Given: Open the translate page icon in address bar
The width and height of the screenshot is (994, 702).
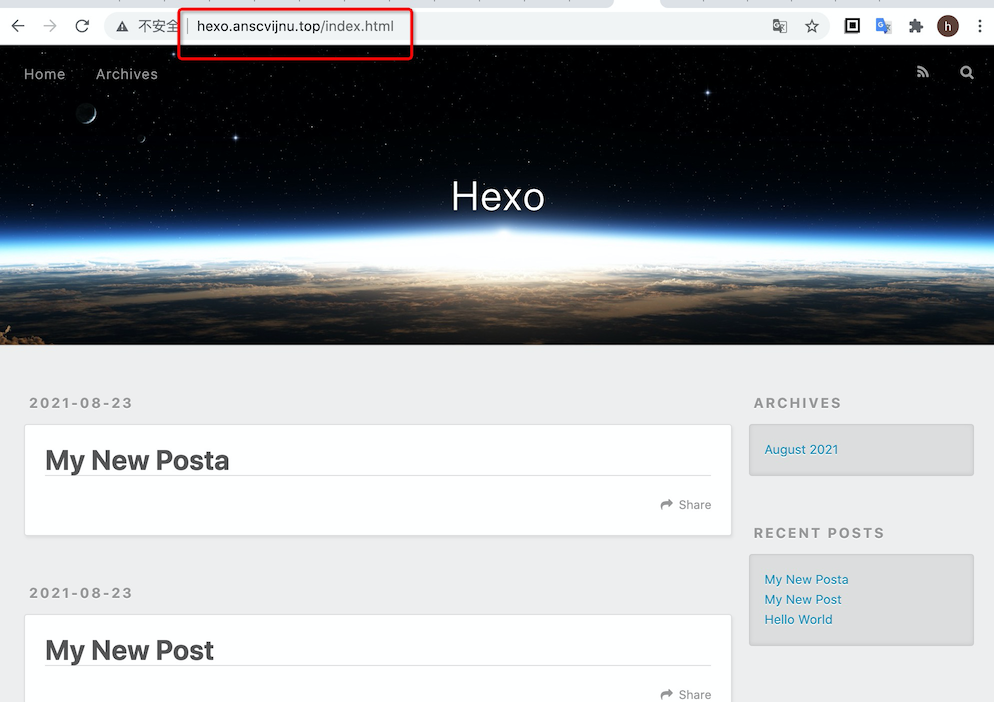Looking at the screenshot, I should click(780, 26).
